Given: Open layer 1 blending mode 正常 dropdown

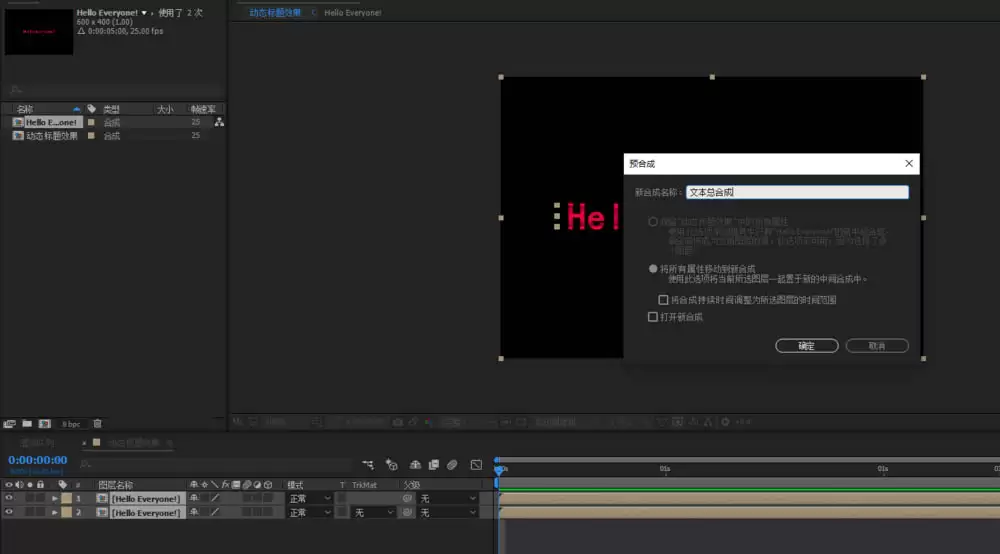Looking at the screenshot, I should coord(309,499).
